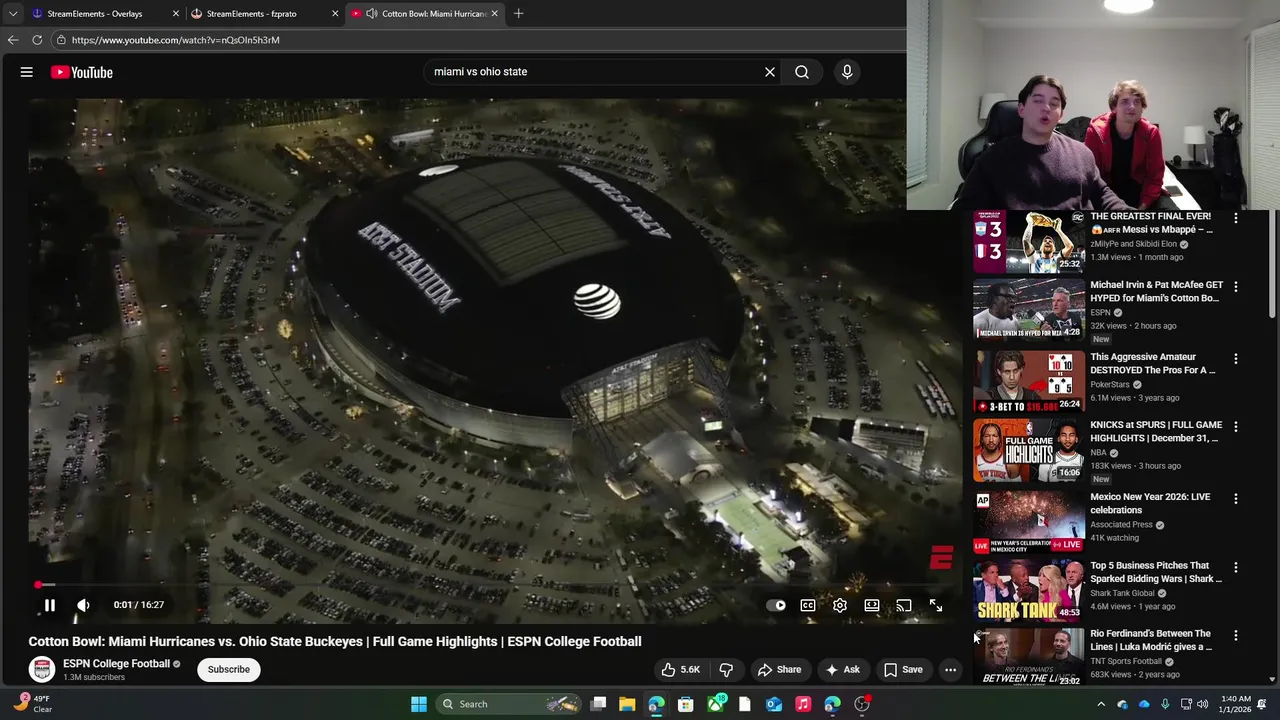Open the system volume tray icon
The height and width of the screenshot is (720, 1280).
click(x=1202, y=704)
